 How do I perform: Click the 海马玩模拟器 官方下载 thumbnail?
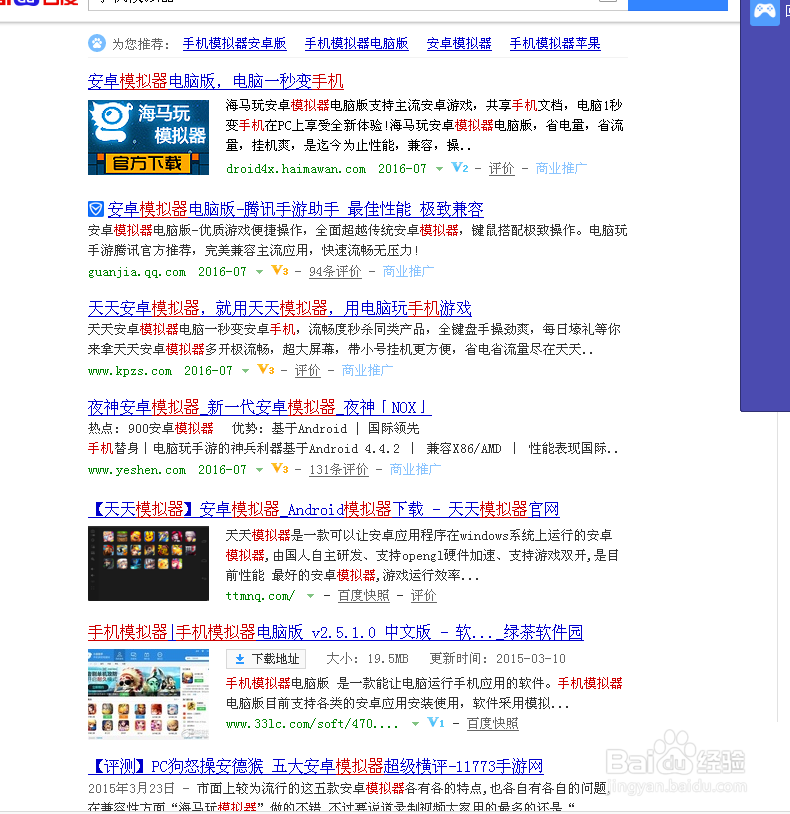148,138
